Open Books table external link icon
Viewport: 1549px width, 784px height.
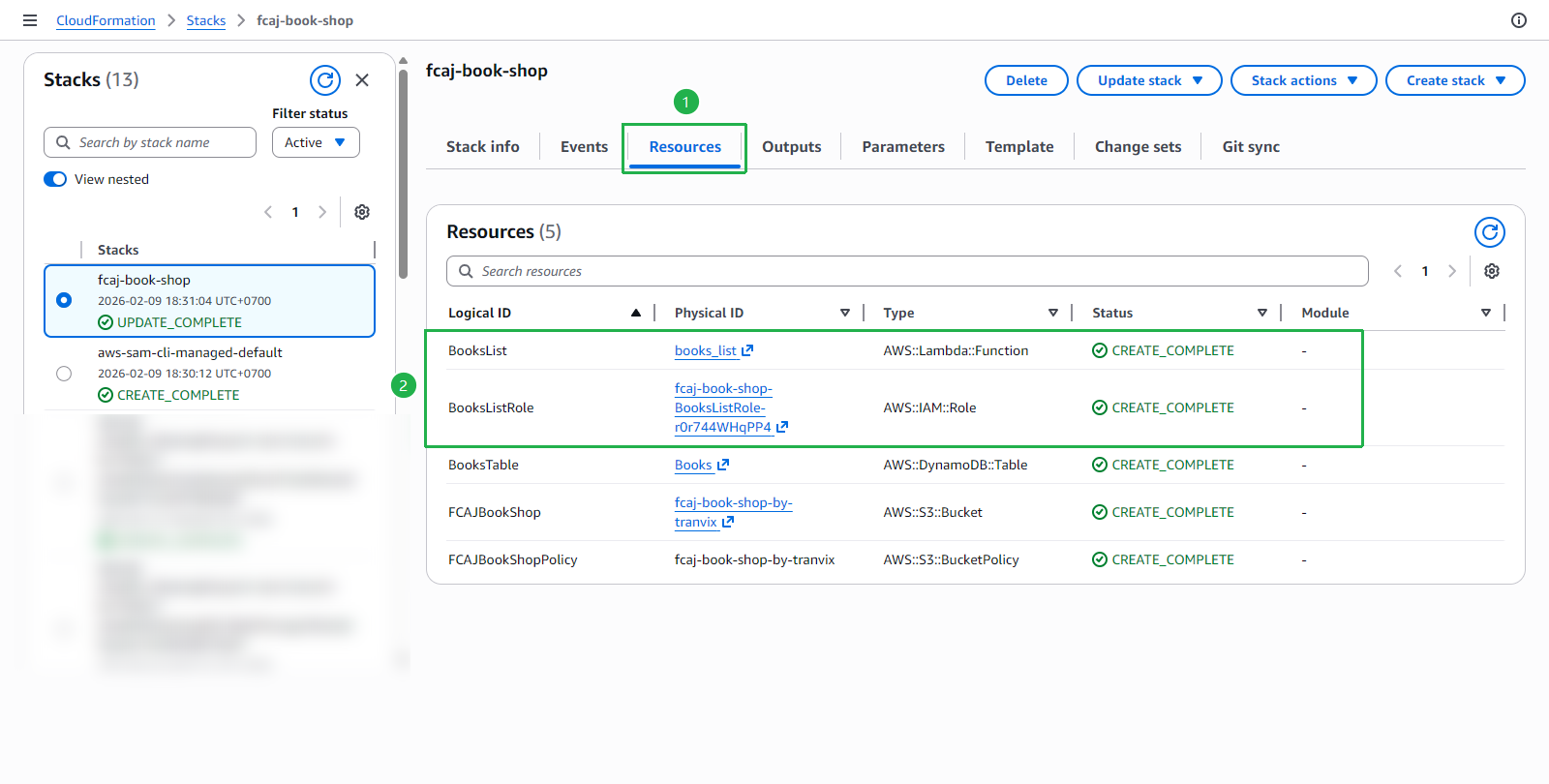click(723, 465)
